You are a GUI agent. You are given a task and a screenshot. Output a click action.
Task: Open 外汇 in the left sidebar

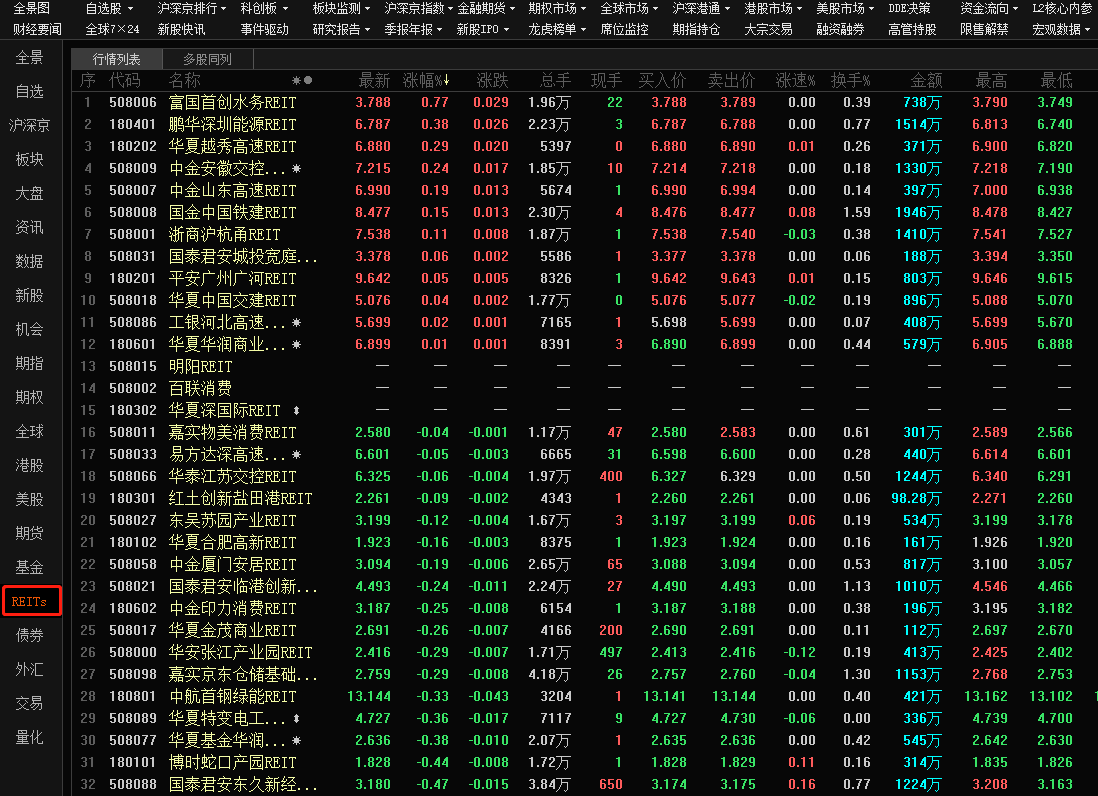[x=29, y=669]
